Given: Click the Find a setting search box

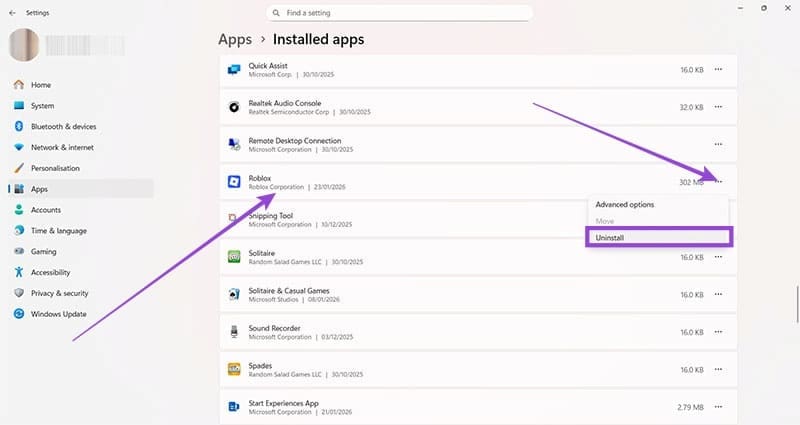Looking at the screenshot, I should [400, 13].
